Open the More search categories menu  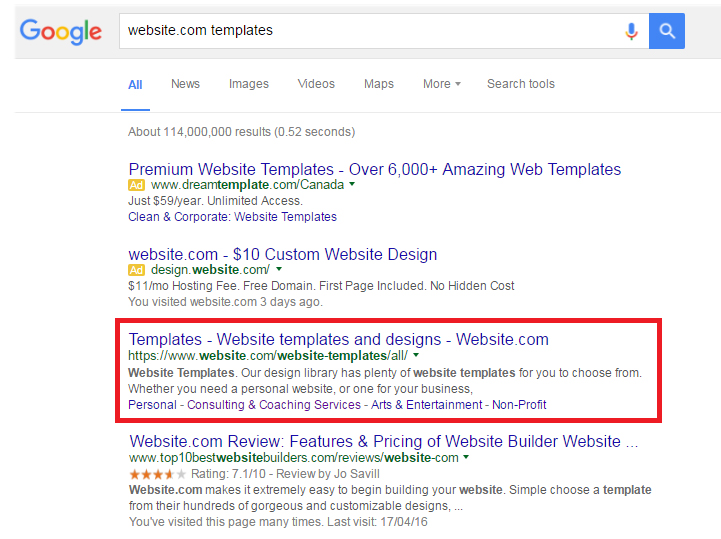pyautogui.click(x=441, y=84)
